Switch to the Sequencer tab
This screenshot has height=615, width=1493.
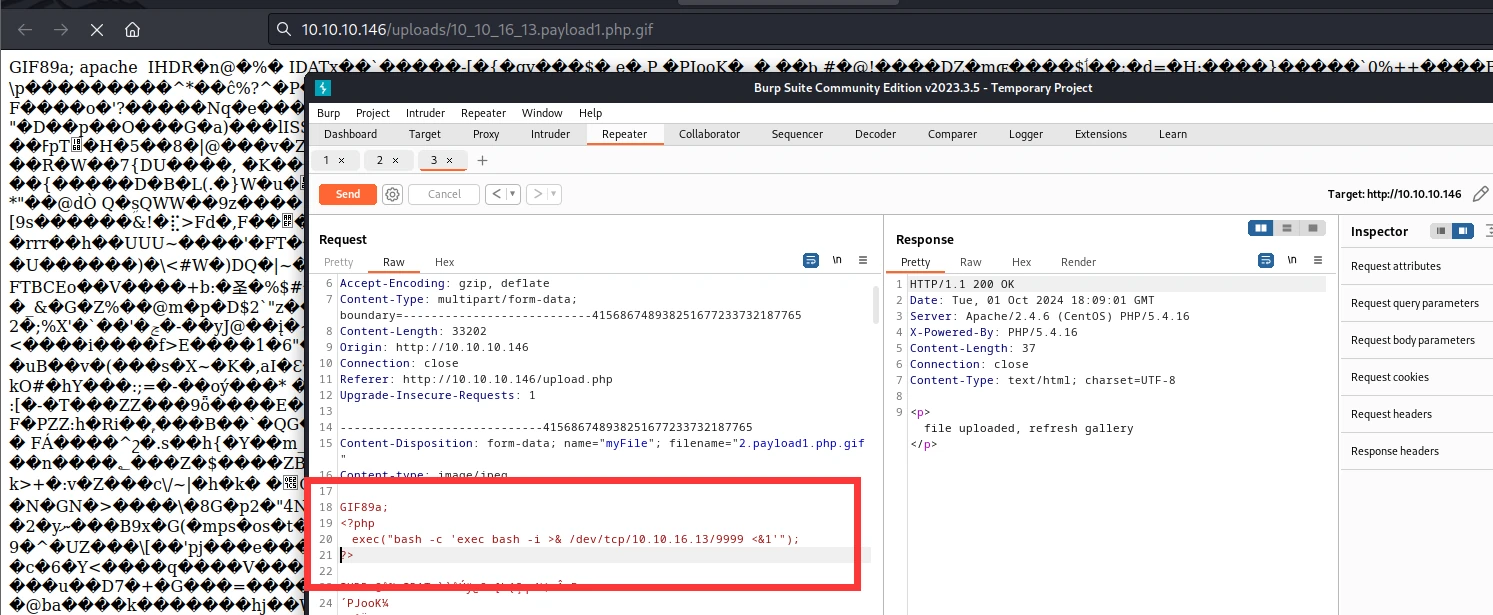click(797, 134)
